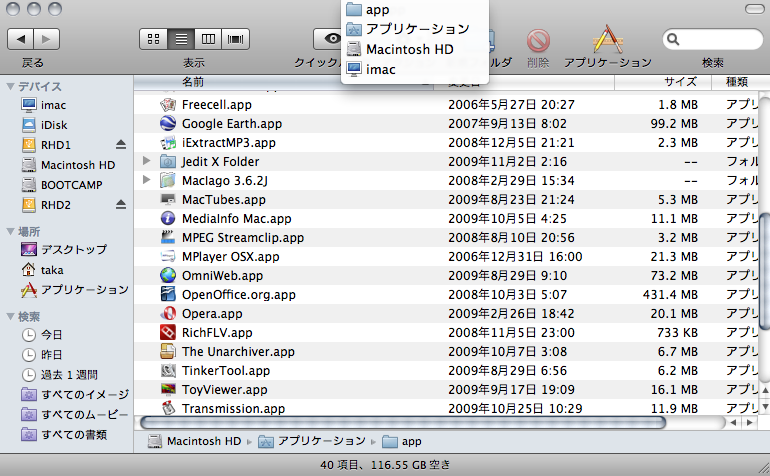Sort by the 種類 column header

tap(740, 82)
